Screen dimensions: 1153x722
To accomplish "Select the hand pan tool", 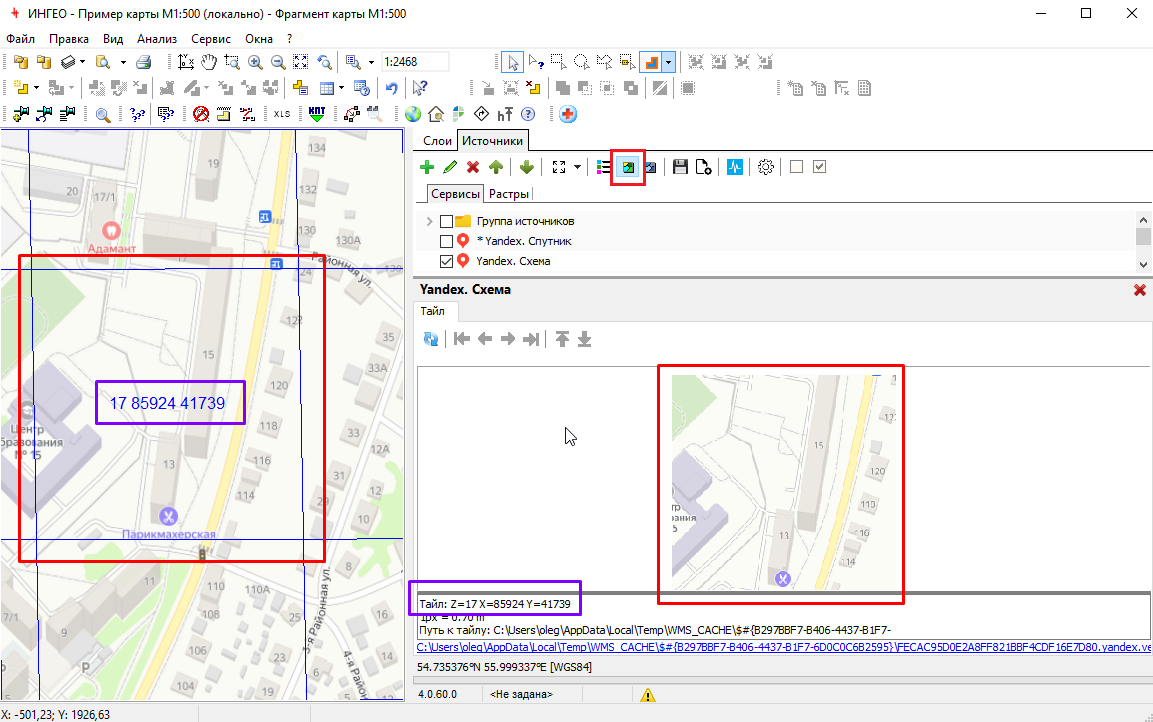I will 209,62.
